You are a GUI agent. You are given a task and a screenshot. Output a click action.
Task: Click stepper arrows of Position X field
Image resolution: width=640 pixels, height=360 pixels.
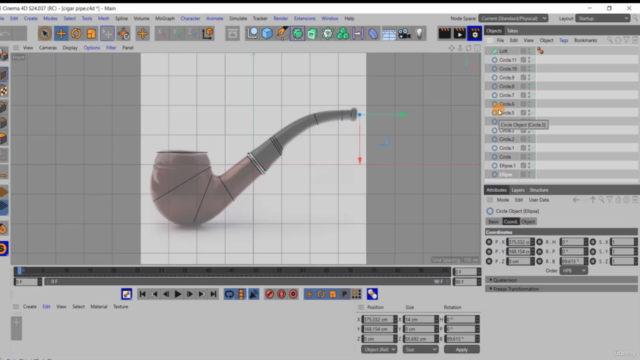(x=395, y=319)
